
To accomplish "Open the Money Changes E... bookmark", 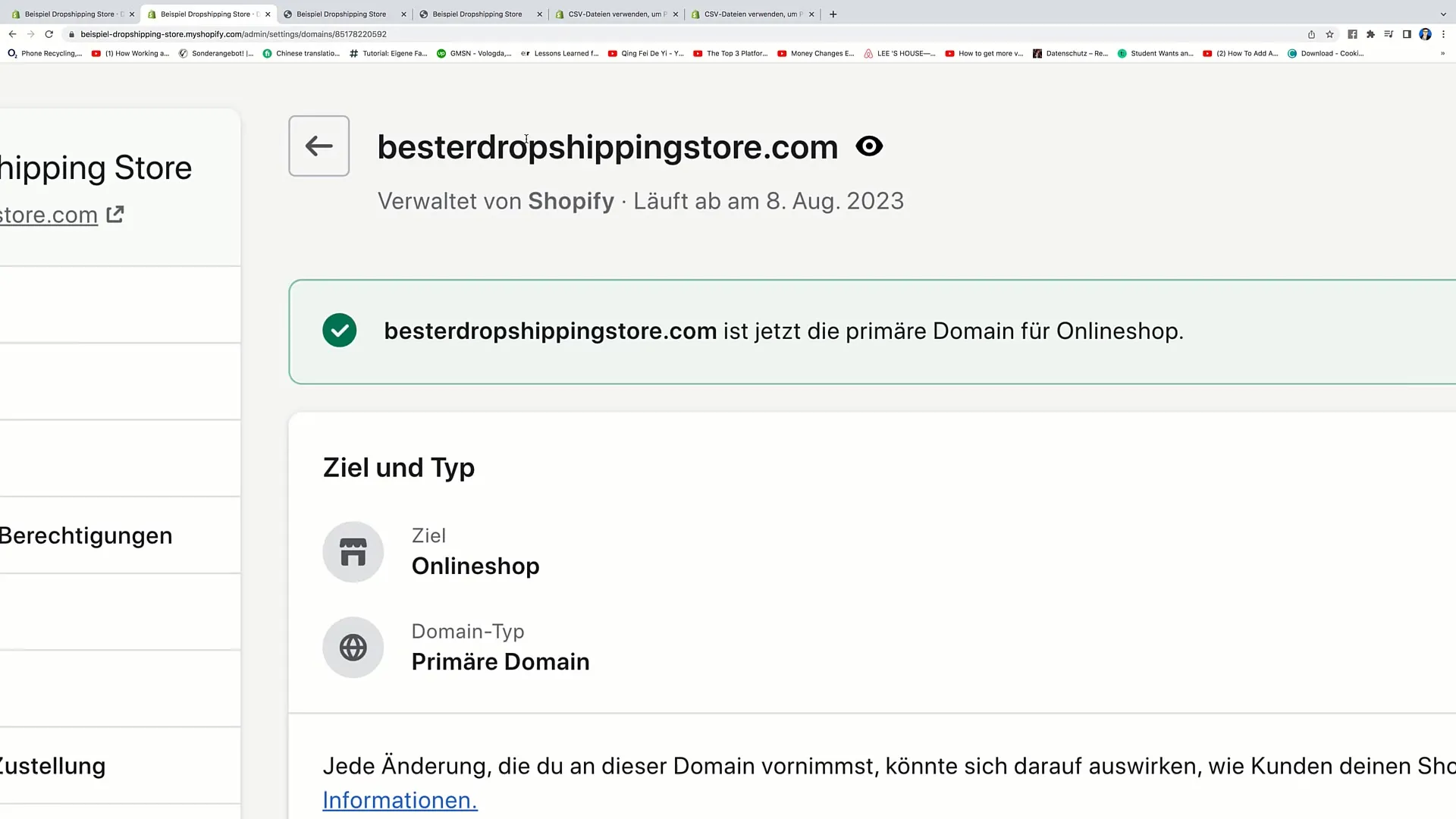I will coord(815,54).
